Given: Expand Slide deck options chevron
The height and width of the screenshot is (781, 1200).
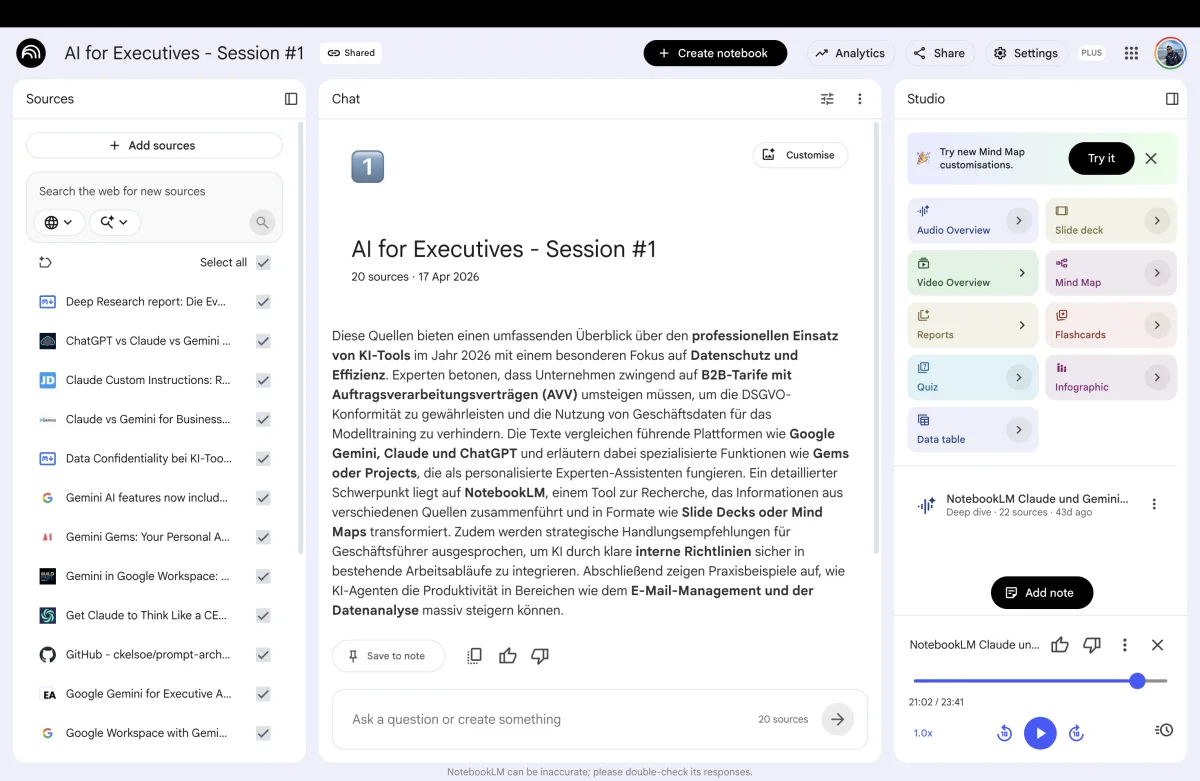Looking at the screenshot, I should tap(1157, 221).
